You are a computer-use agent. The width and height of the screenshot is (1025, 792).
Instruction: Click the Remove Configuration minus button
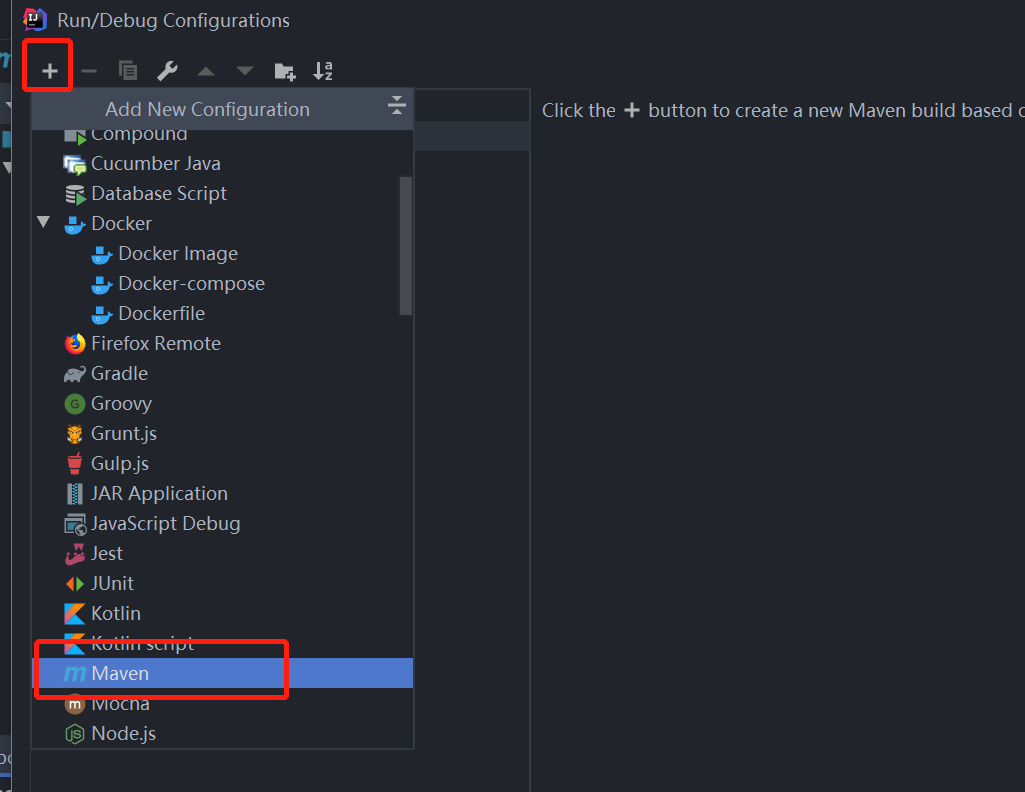pyautogui.click(x=89, y=71)
